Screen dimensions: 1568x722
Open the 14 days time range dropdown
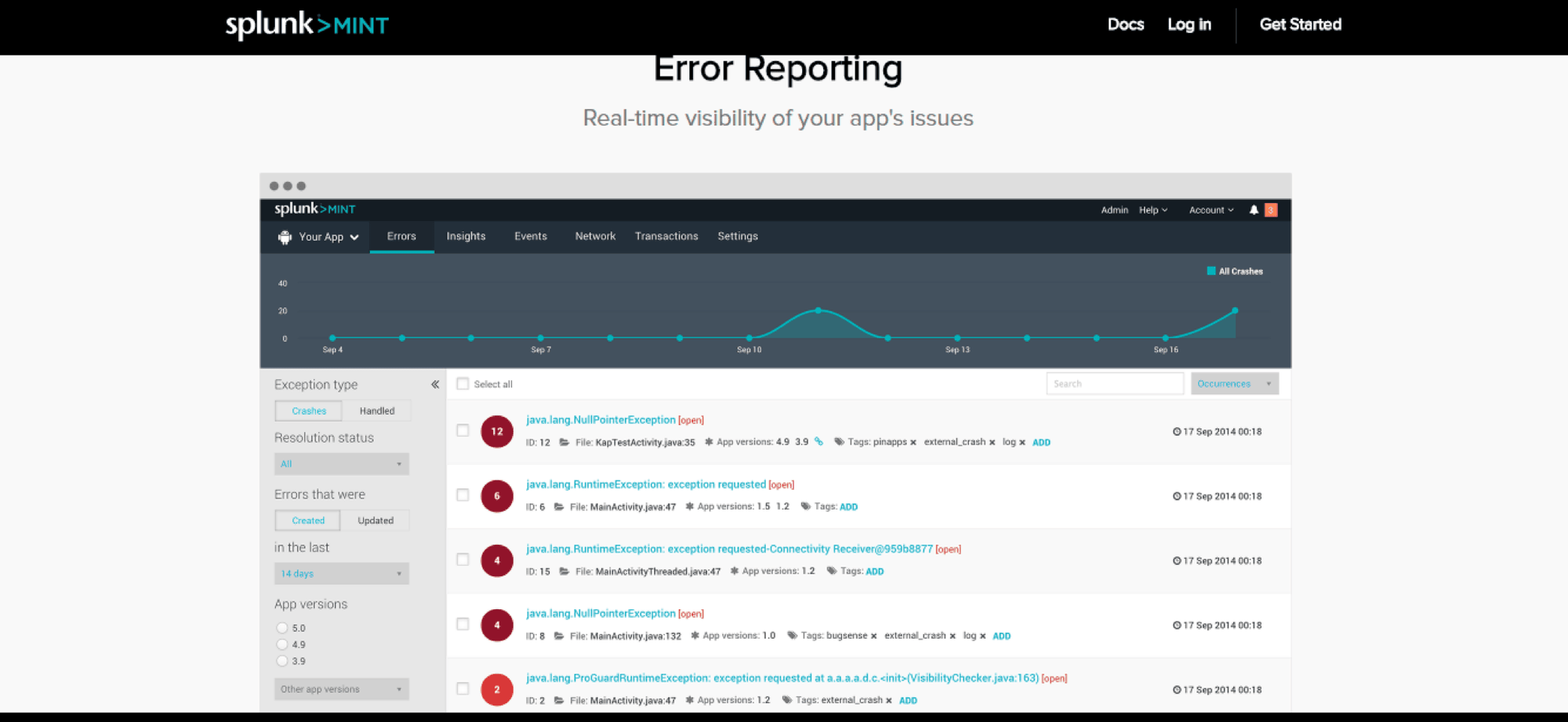pyautogui.click(x=342, y=574)
